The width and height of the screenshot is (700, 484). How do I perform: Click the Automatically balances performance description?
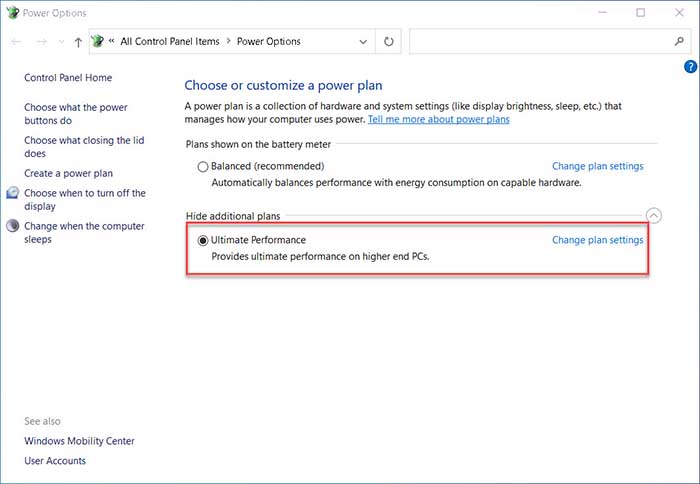tap(396, 183)
